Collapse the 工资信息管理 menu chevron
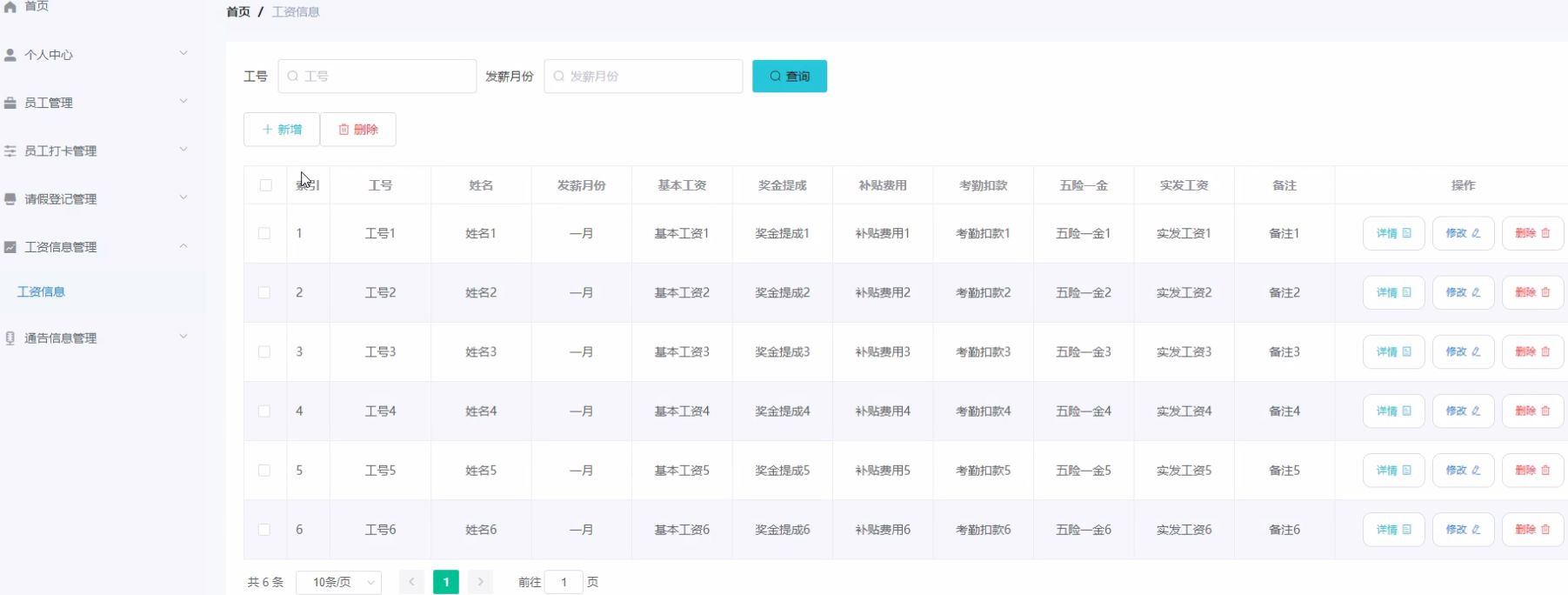The height and width of the screenshot is (595, 1568). [x=183, y=245]
